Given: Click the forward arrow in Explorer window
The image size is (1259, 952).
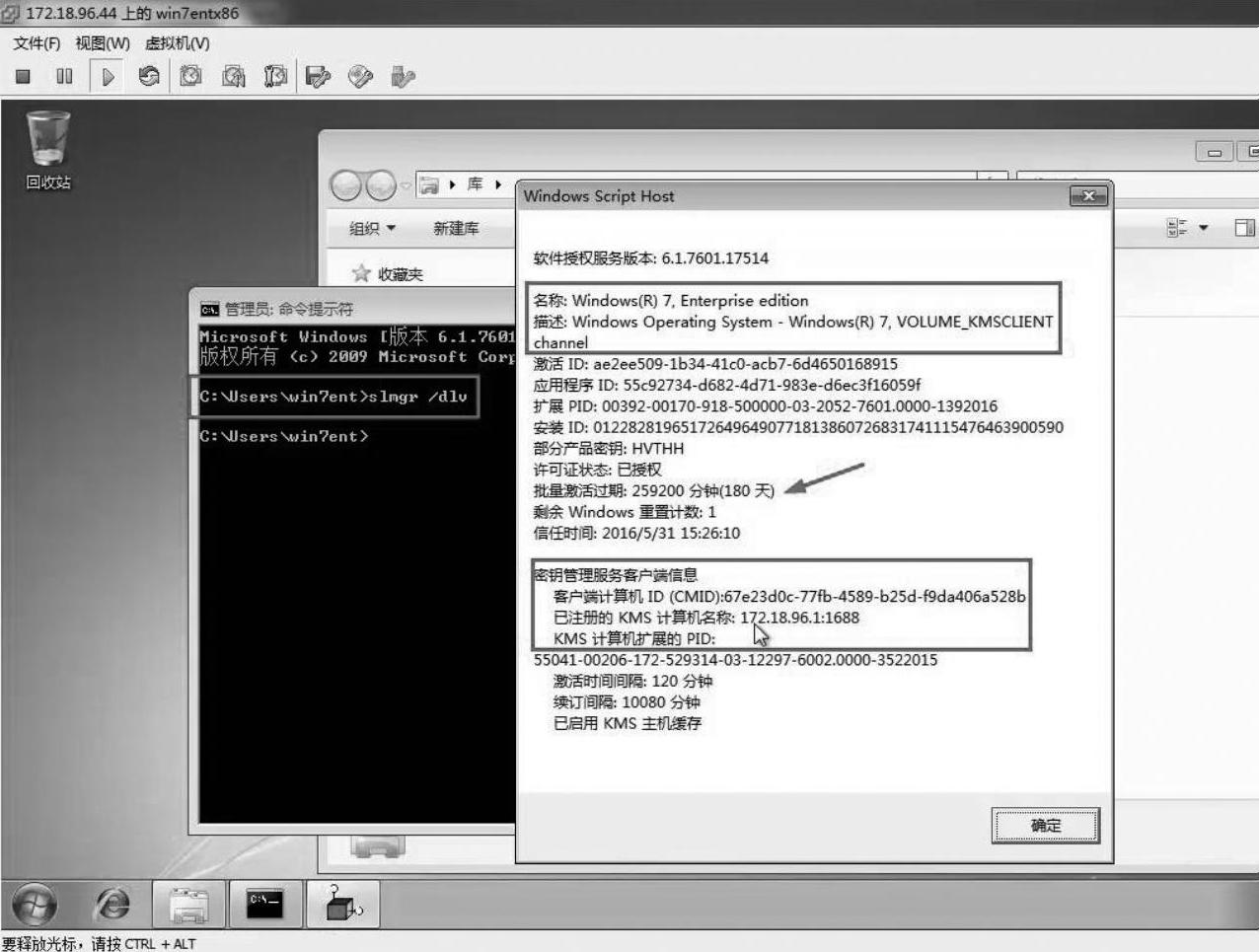Looking at the screenshot, I should [x=380, y=184].
